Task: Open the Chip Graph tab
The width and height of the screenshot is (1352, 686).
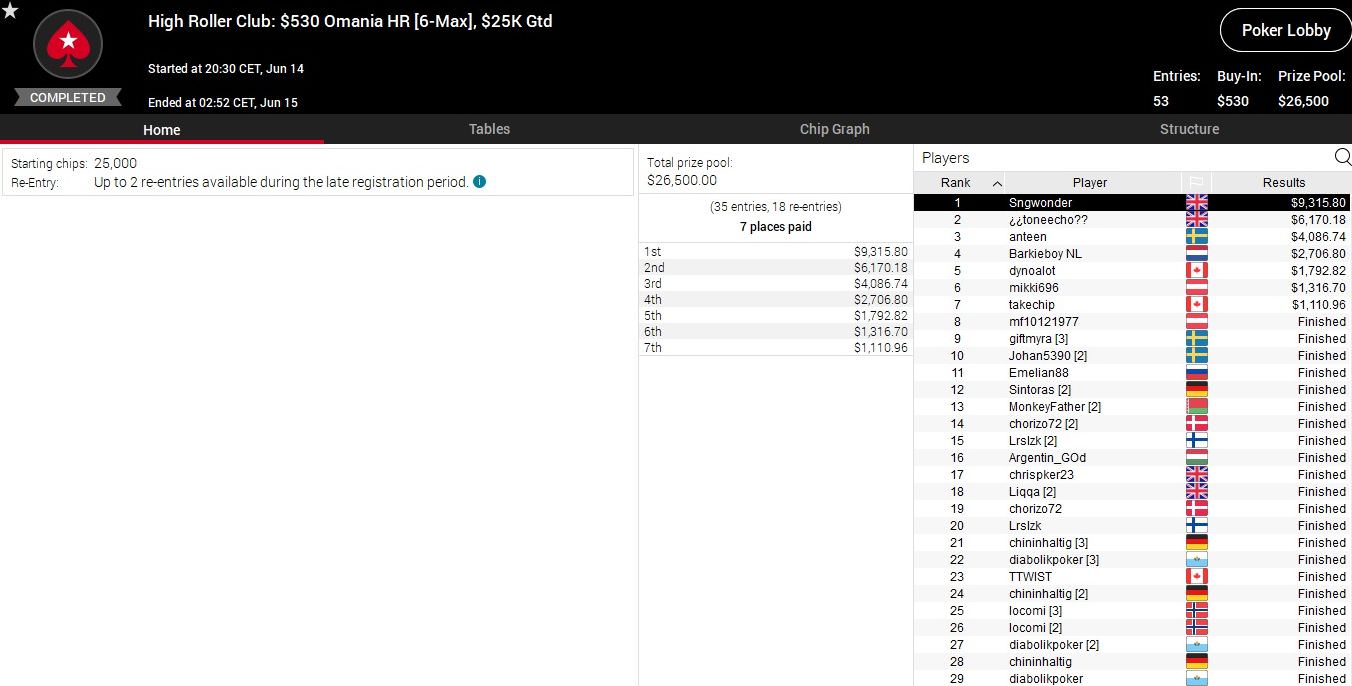Action: [834, 129]
